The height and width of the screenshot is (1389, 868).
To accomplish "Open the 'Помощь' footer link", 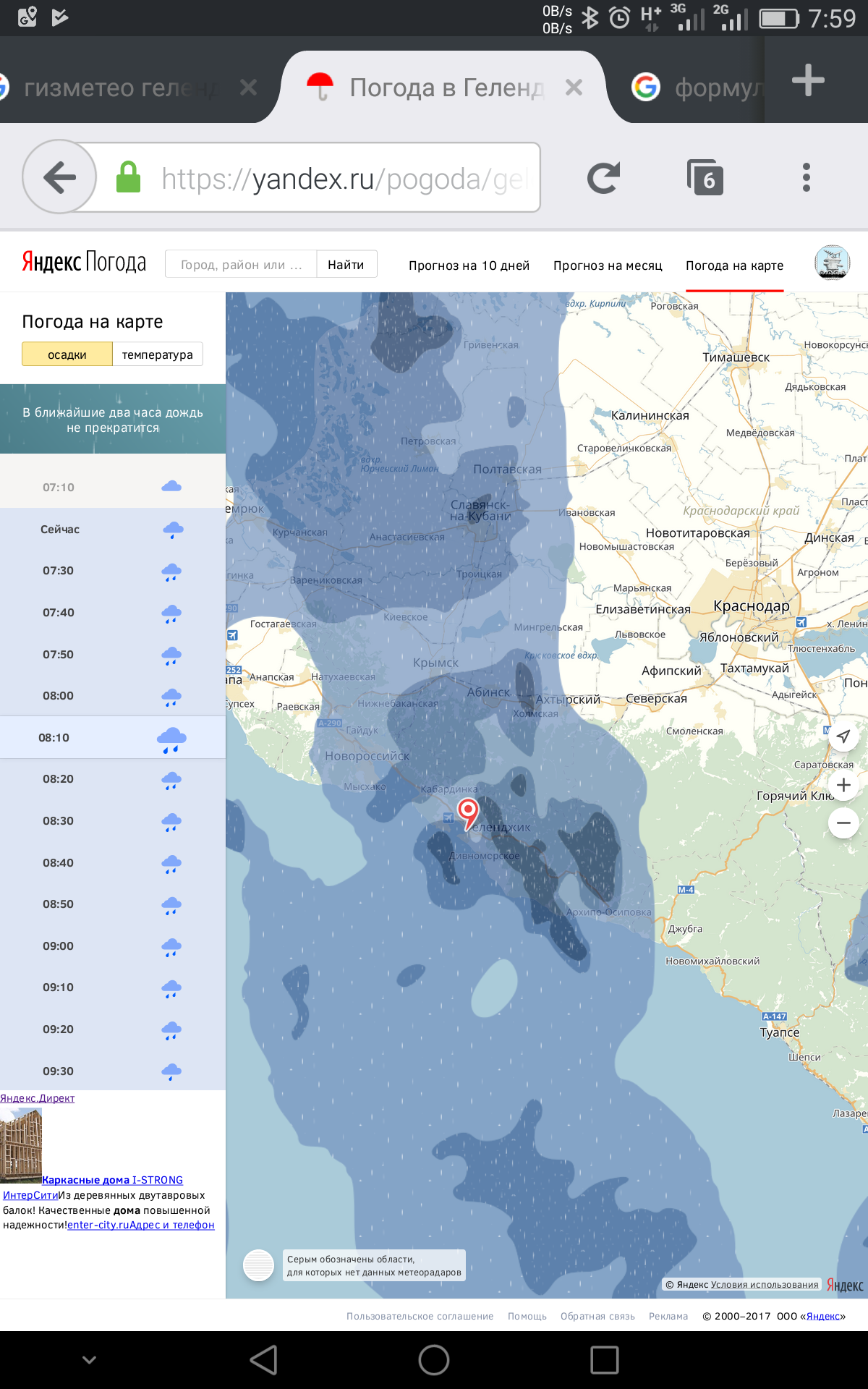I will 527,1316.
